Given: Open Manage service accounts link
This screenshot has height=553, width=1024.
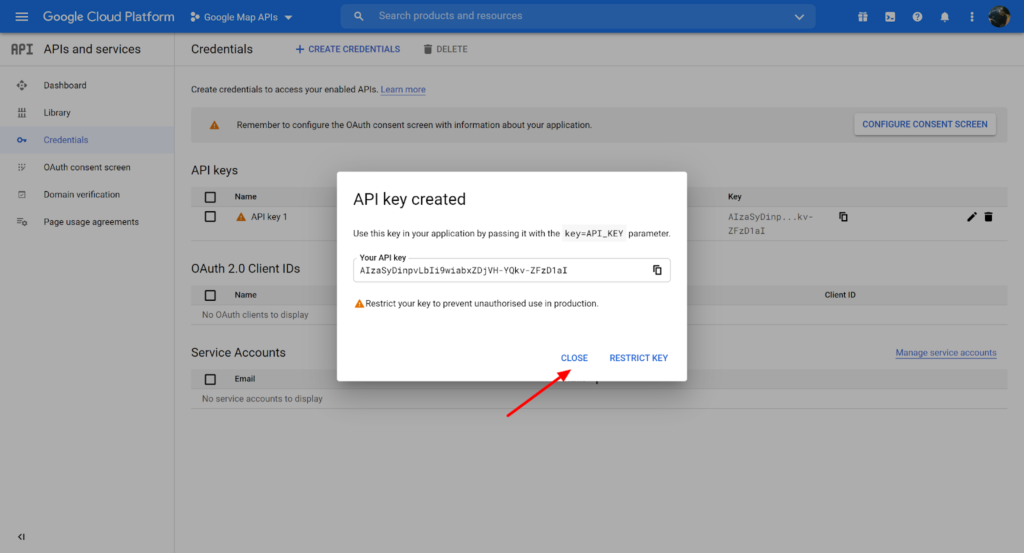Looking at the screenshot, I should pyautogui.click(x=946, y=353).
